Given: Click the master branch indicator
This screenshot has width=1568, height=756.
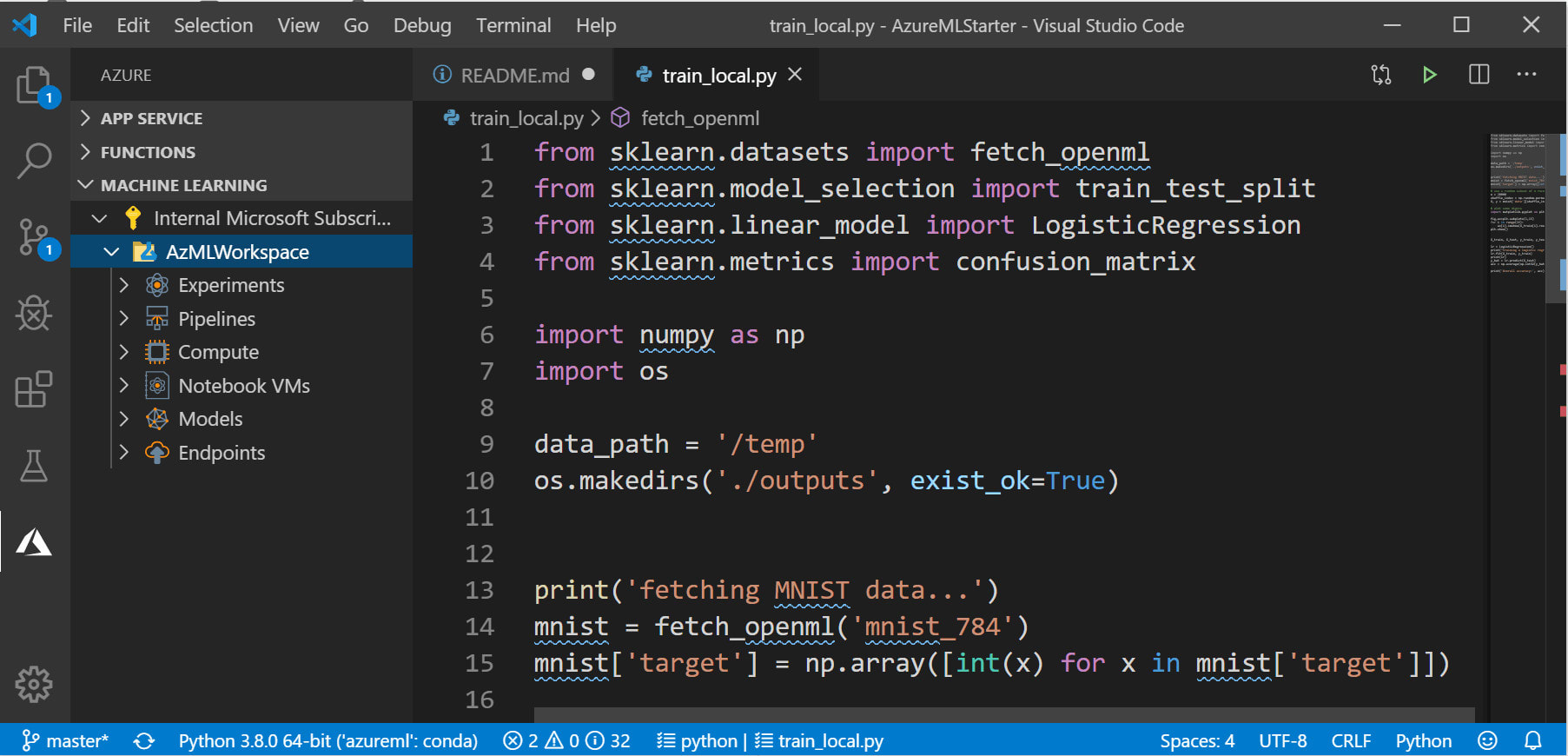Looking at the screenshot, I should pyautogui.click(x=66, y=741).
